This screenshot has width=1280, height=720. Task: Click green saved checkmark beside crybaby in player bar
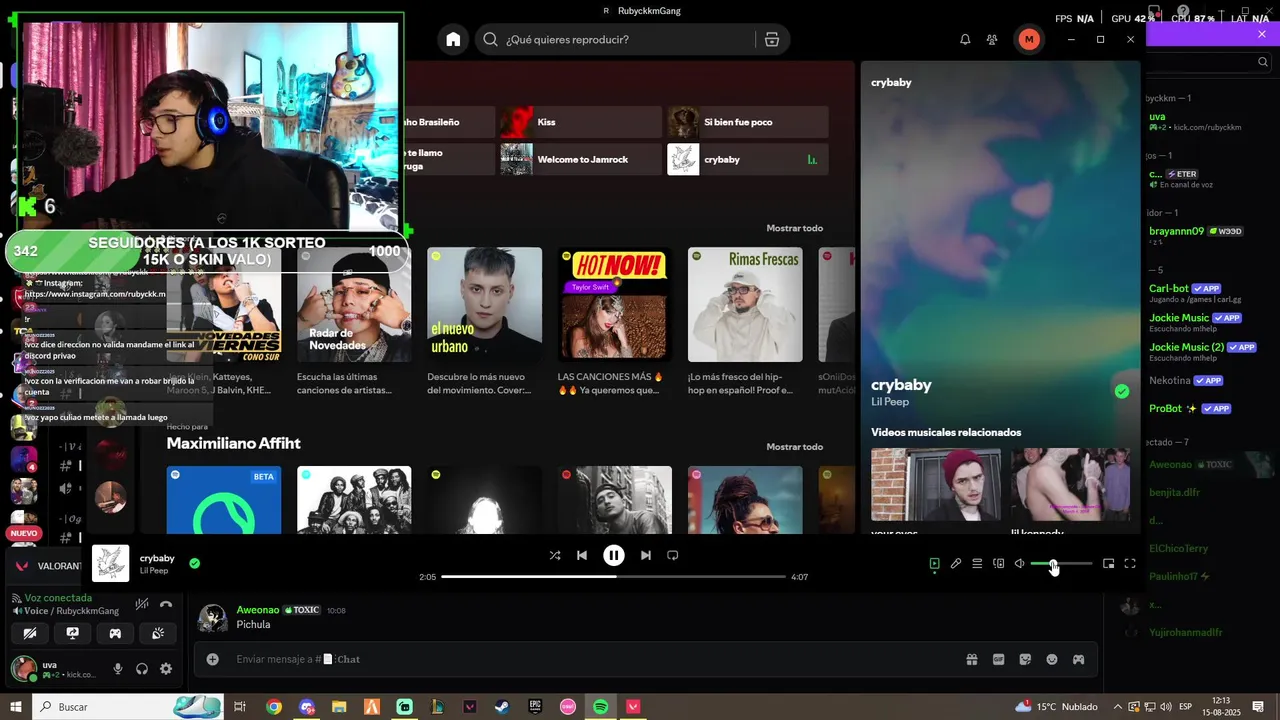coord(195,563)
